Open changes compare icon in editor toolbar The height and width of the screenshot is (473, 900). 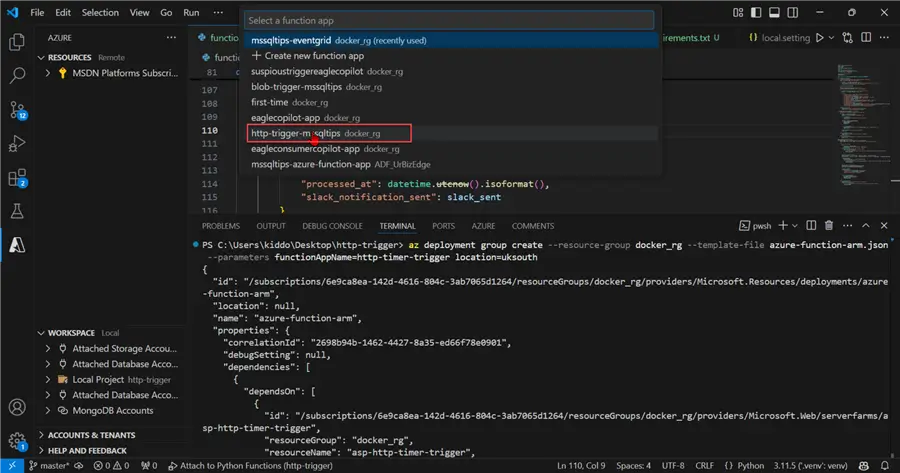click(x=848, y=38)
